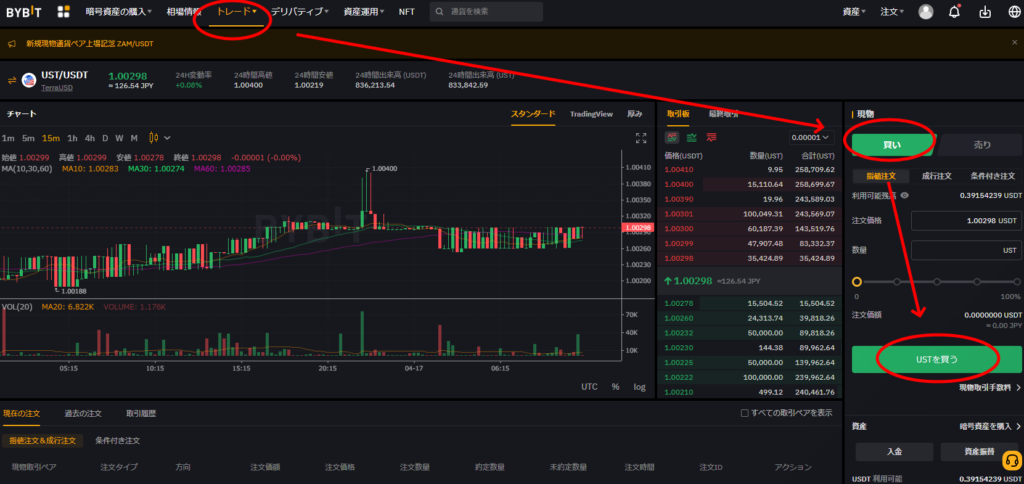Show combined buy and sell order book
The width and height of the screenshot is (1024, 484).
[671, 137]
